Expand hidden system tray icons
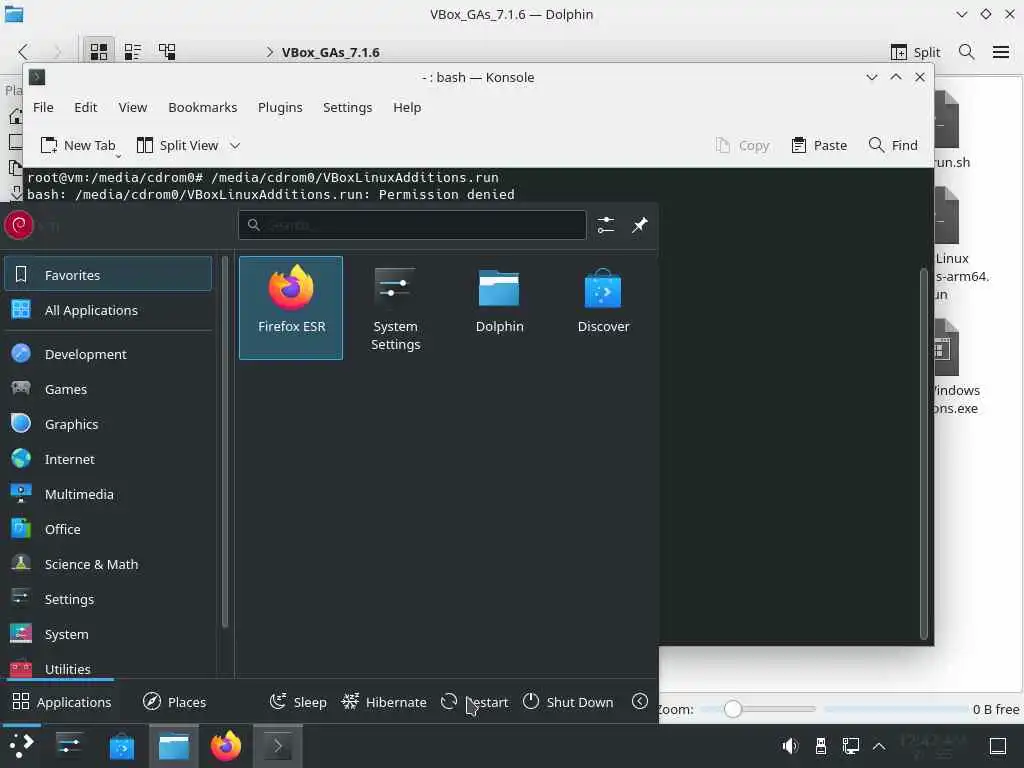The image size is (1024, 768). click(x=879, y=745)
